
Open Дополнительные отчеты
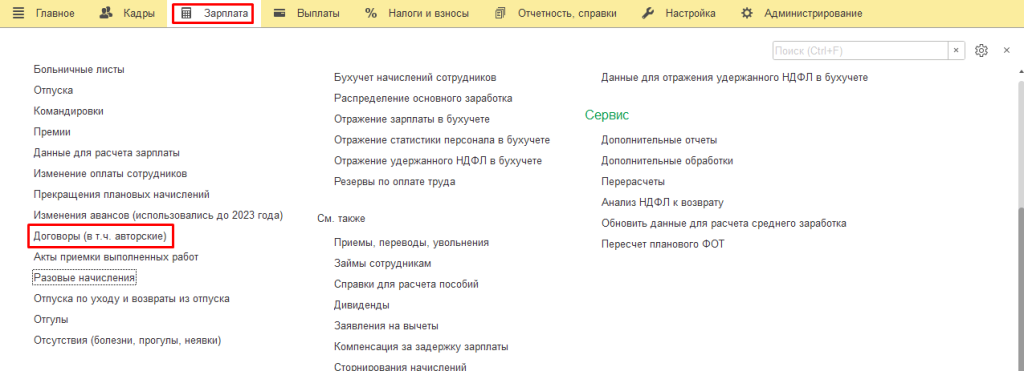(x=659, y=140)
